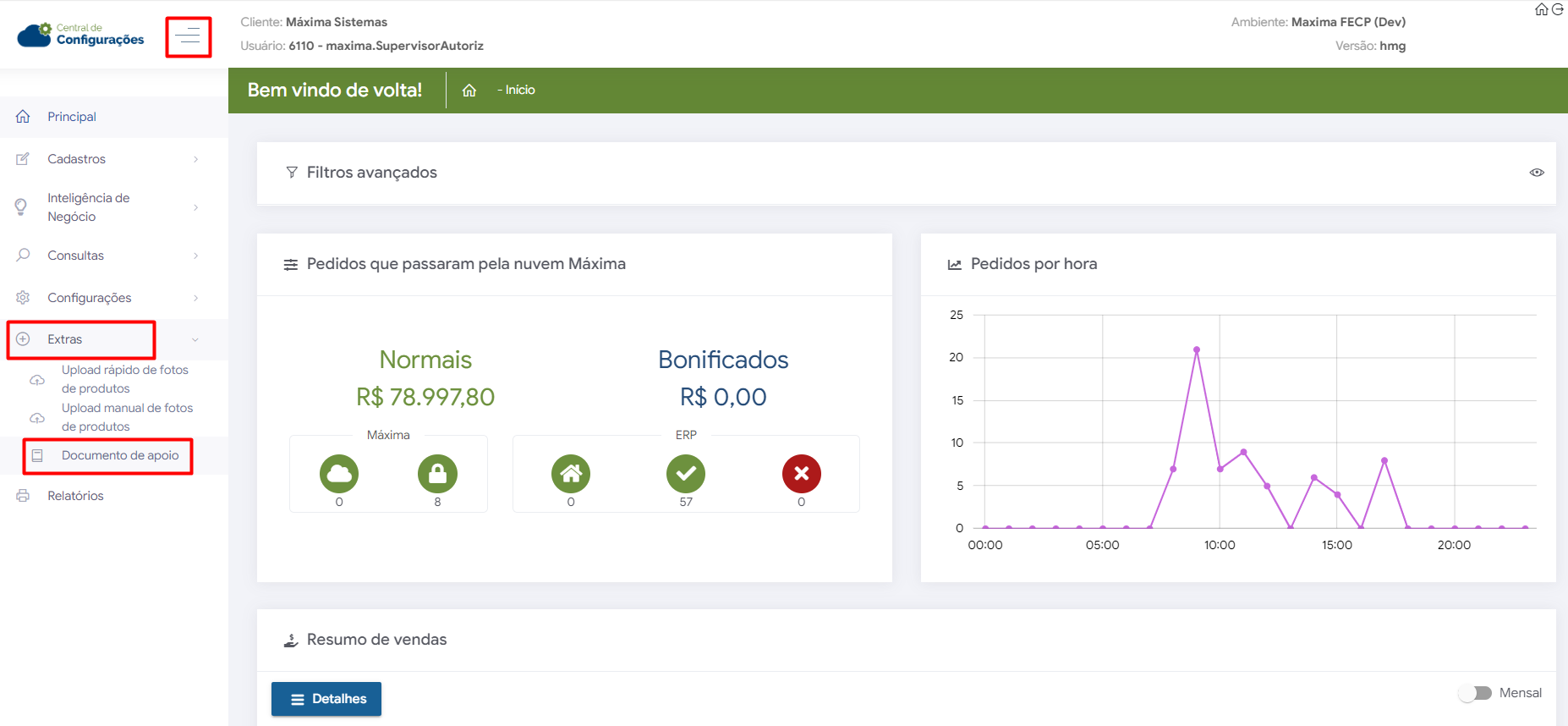
Task: Click the green checkmark ERP icon
Action: pyautogui.click(x=686, y=474)
